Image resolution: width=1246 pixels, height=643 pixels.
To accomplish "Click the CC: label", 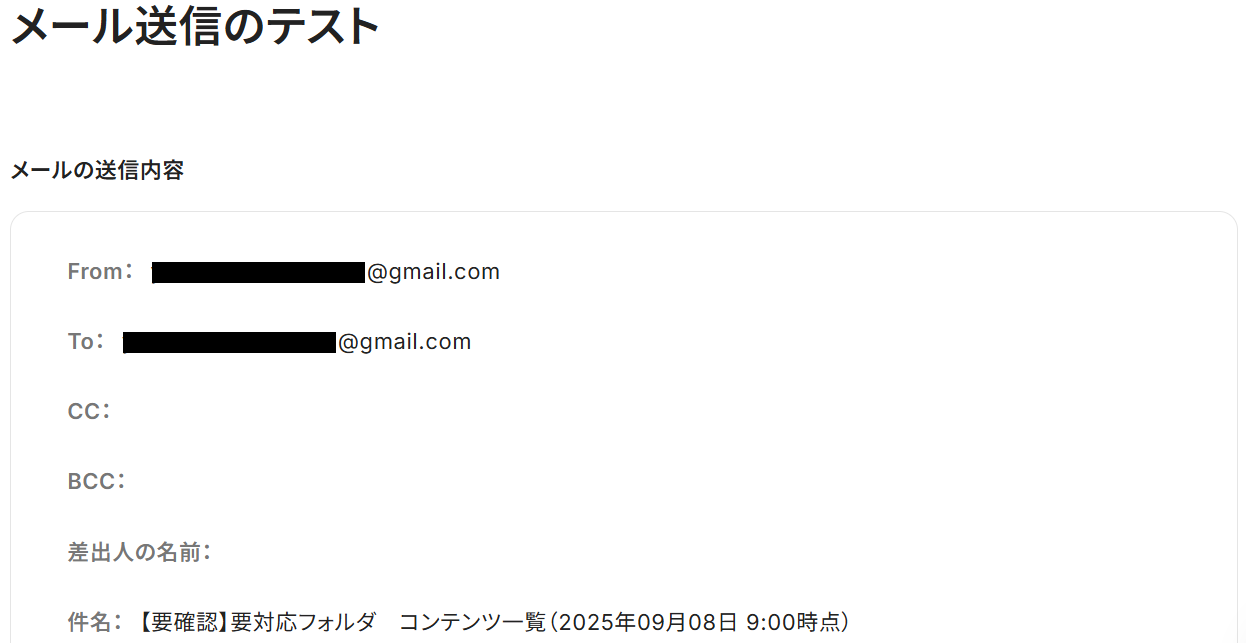I will coord(90,412).
